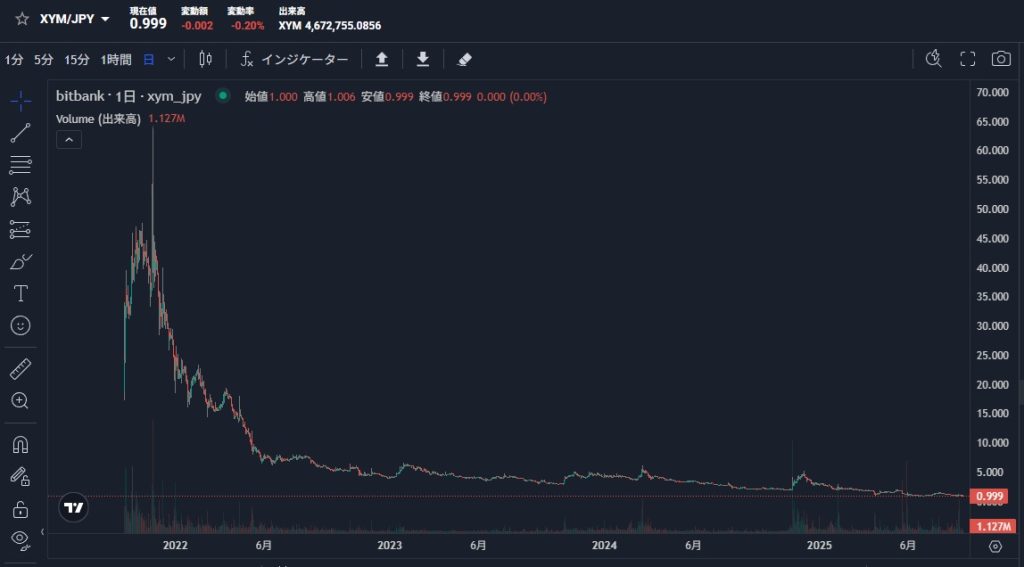Select the 日 daily timeframe
This screenshot has width=1024, height=567.
tap(149, 60)
